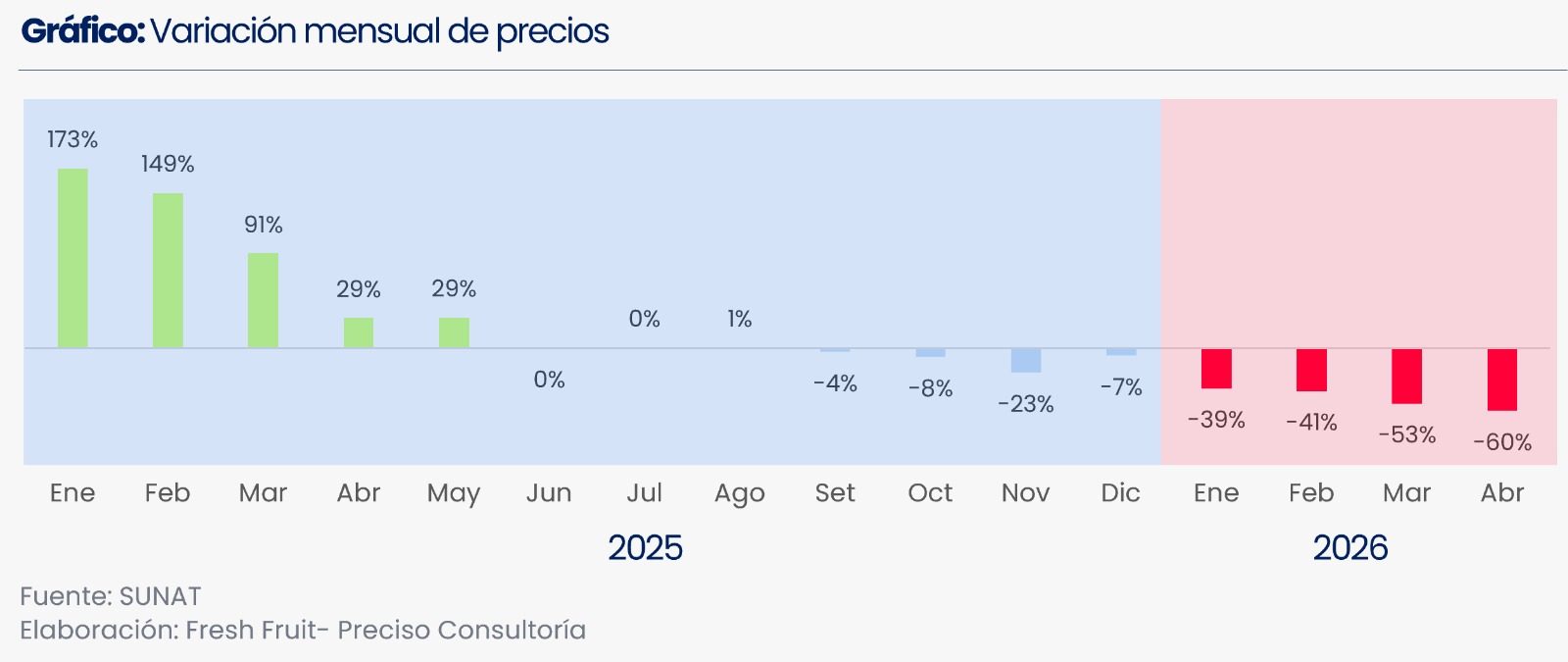
Task: Click the Elaboración Fresh Fruit credit line
Action: [303, 630]
